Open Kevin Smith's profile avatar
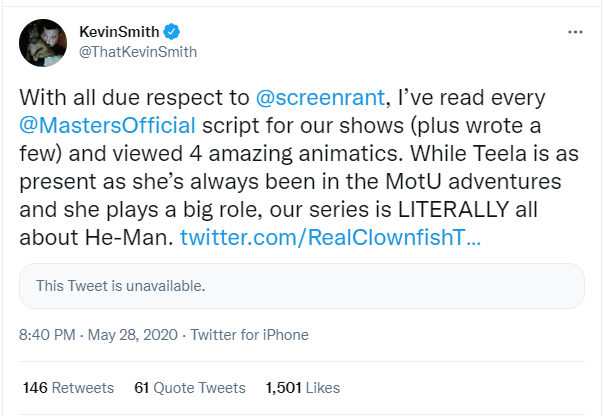Image resolution: width=604 pixels, height=416 pixels. [x=42, y=41]
